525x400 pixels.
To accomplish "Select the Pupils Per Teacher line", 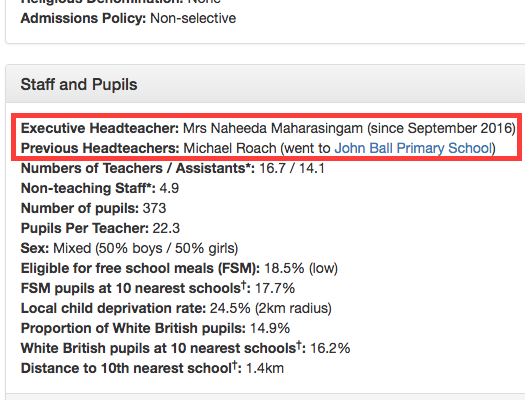I will [100, 229].
